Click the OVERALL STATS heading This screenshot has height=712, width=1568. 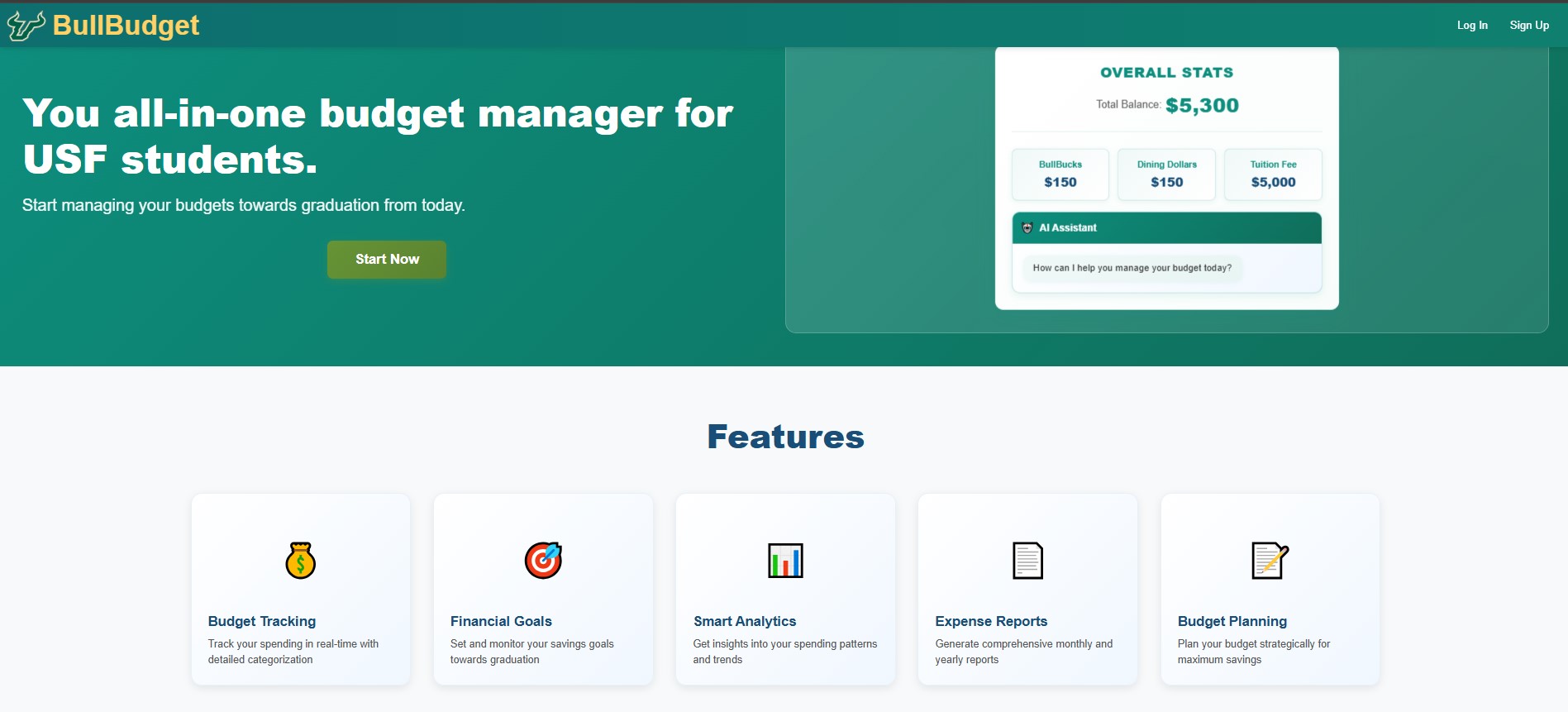pyautogui.click(x=1166, y=73)
